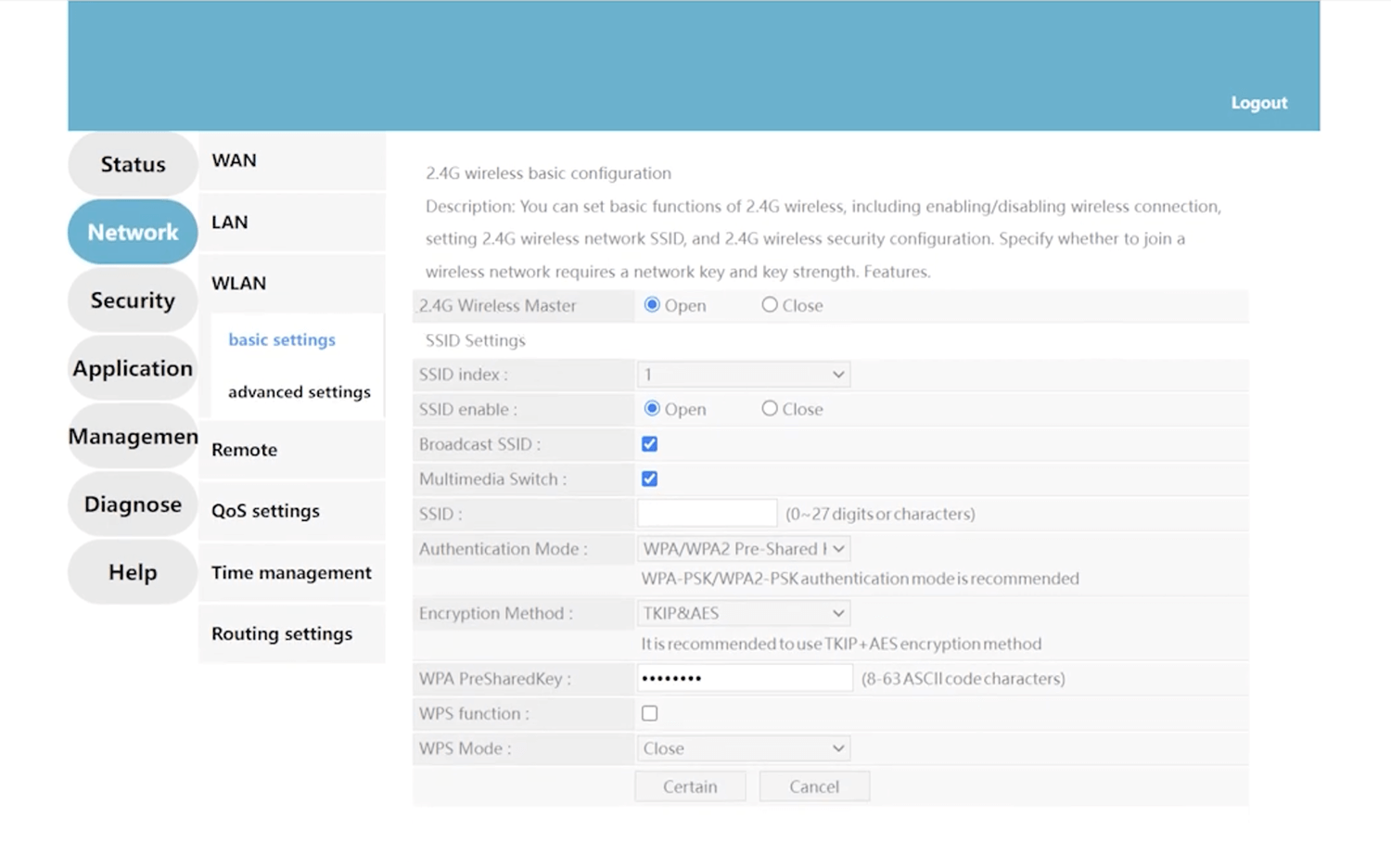Select Close for SSID enable
Screen dimensions: 1391x868
[x=770, y=409]
